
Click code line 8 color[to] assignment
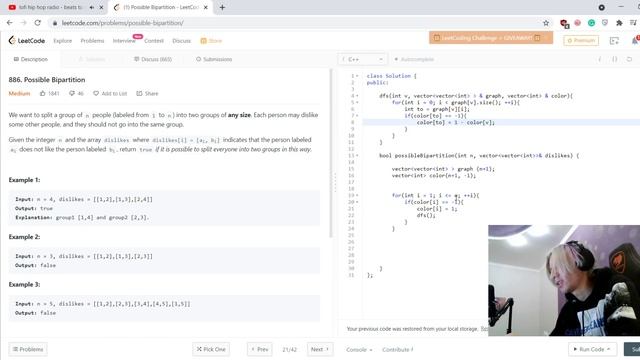[455, 122]
